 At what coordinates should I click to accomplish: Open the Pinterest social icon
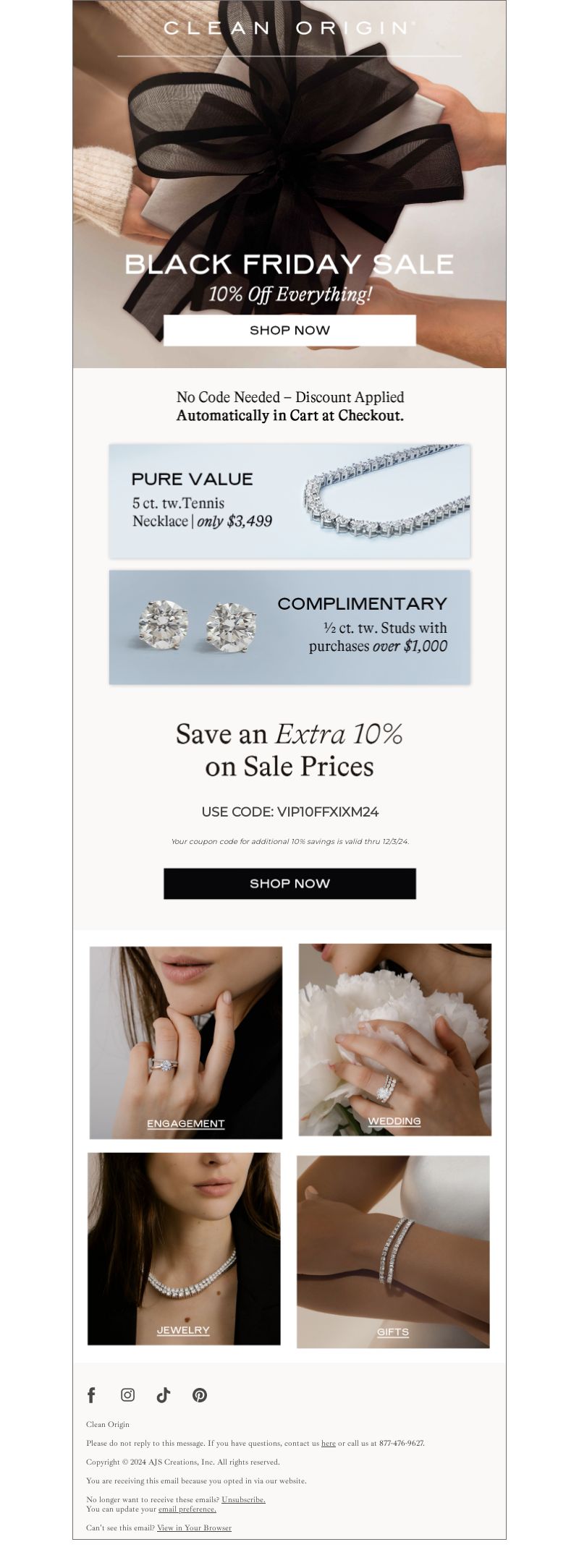coord(200,1394)
